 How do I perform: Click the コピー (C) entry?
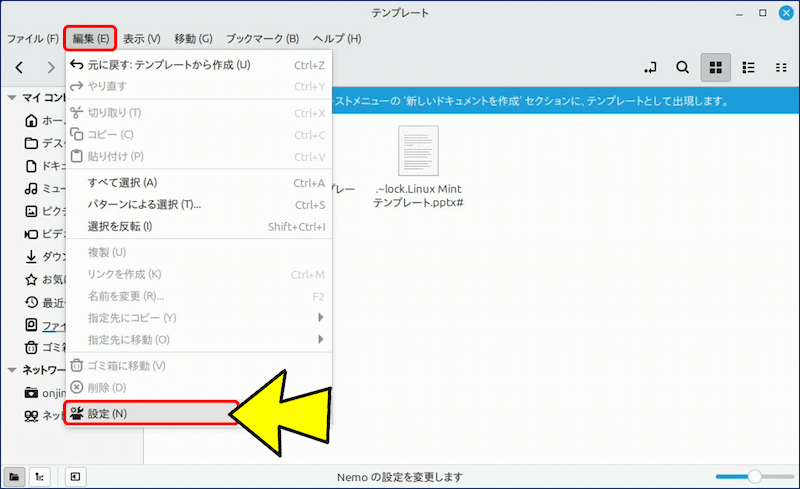[199, 135]
